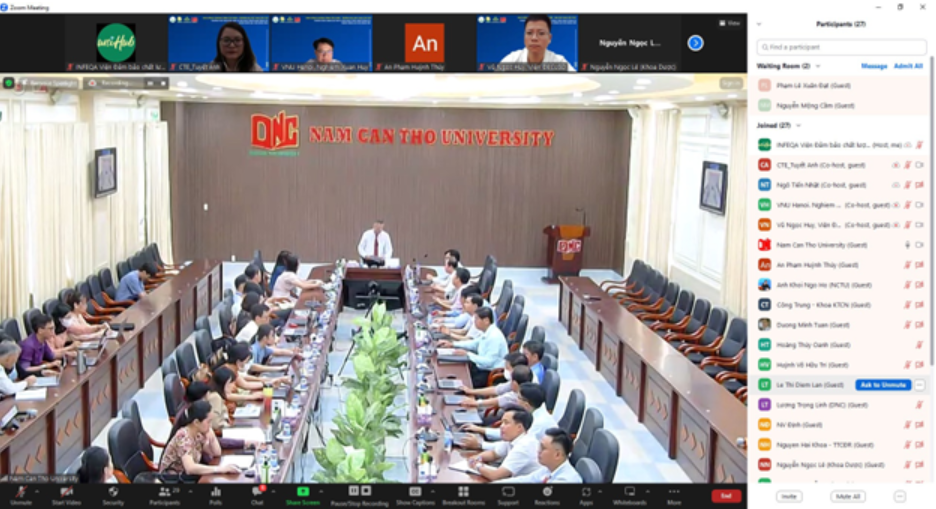Open chat options arrow beside Chat
The width and height of the screenshot is (936, 509).
point(273,491)
